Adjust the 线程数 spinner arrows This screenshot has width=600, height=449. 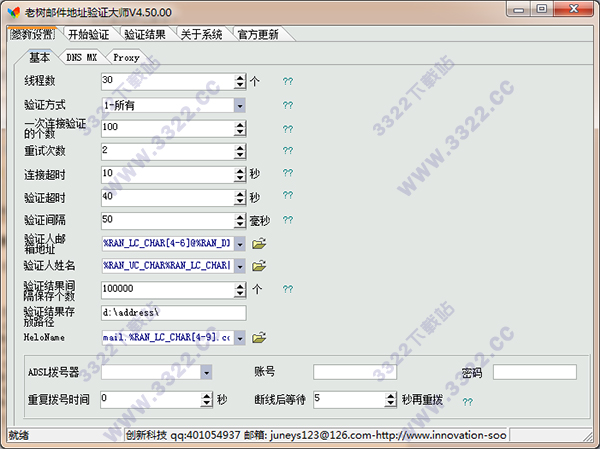pyautogui.click(x=240, y=82)
